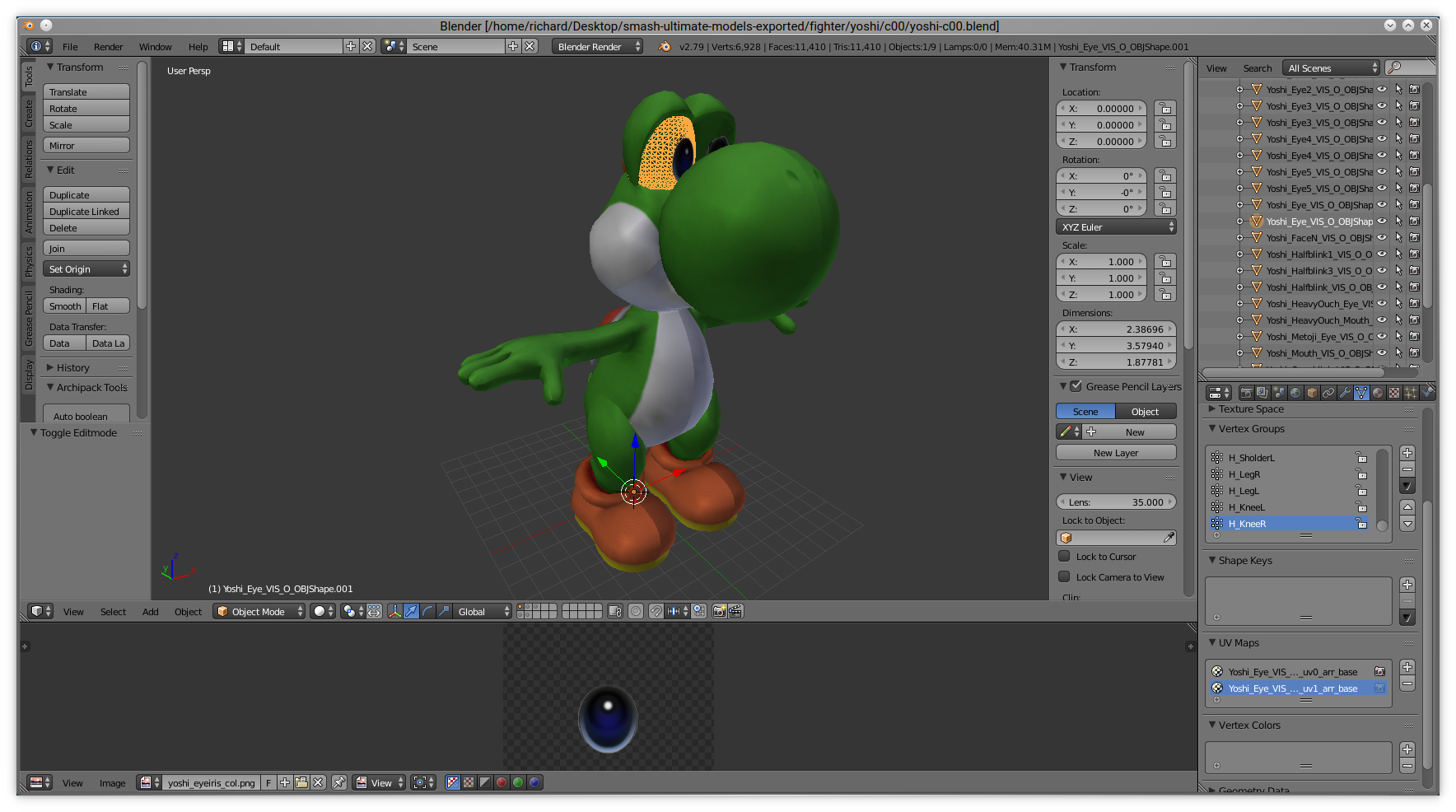Pin the image with the pin icon
Screen dimensions: 1456x812
(x=339, y=782)
